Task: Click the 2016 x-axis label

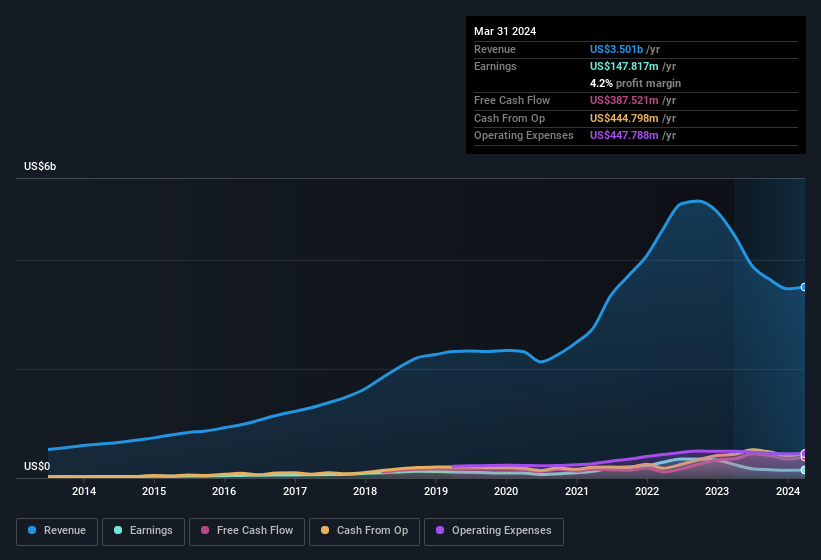Action: click(224, 491)
